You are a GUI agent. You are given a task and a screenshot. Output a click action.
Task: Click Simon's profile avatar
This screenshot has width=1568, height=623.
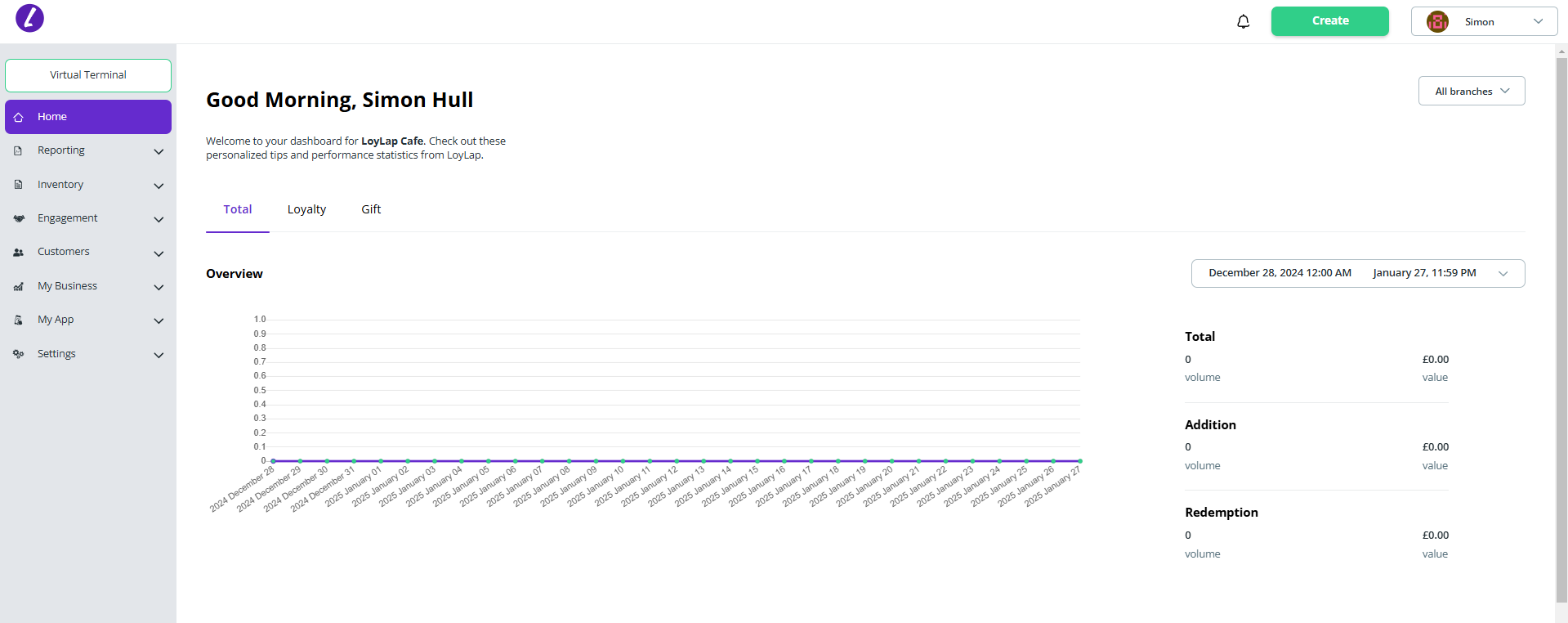1437,22
